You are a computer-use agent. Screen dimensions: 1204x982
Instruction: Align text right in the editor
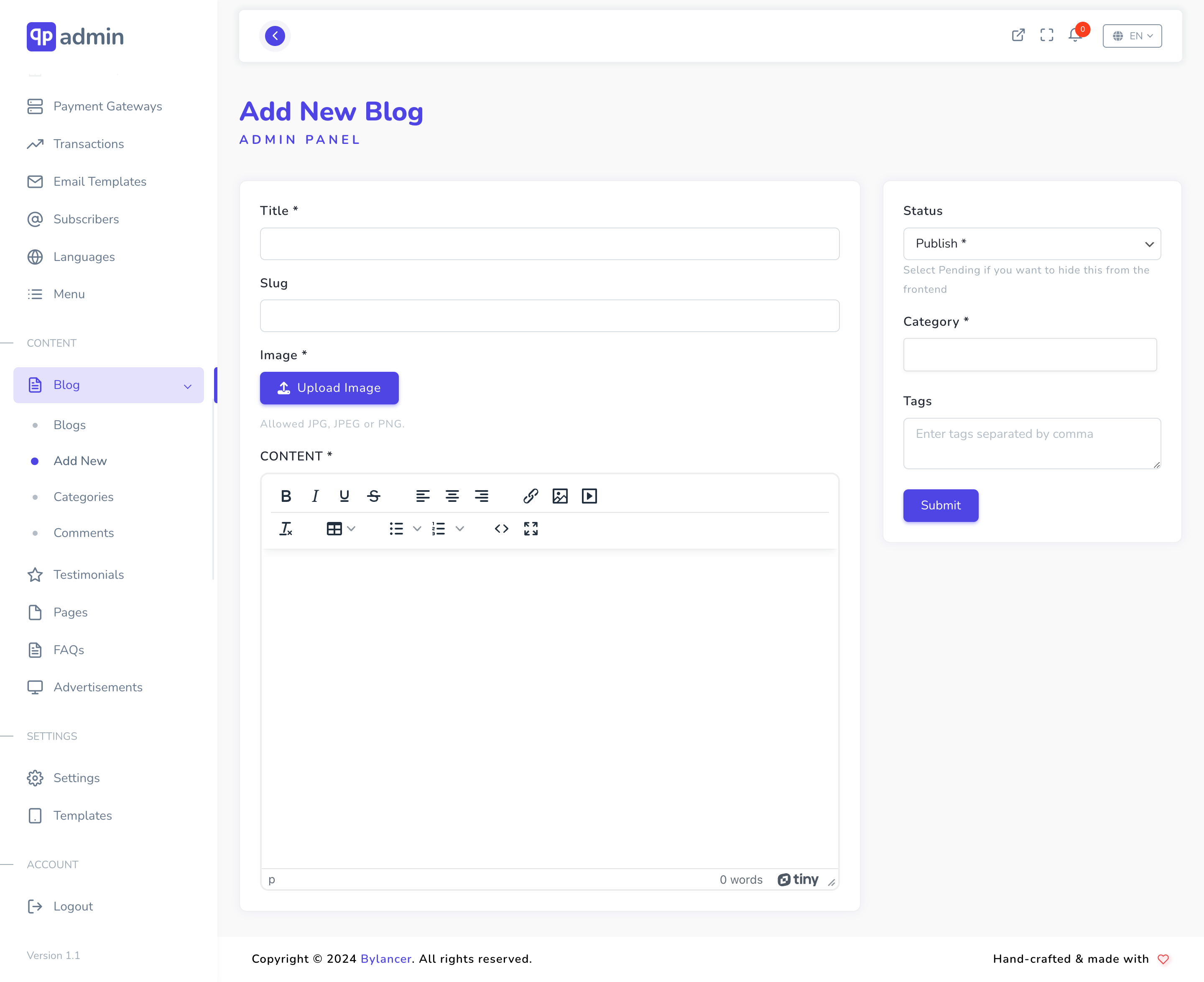pos(481,496)
